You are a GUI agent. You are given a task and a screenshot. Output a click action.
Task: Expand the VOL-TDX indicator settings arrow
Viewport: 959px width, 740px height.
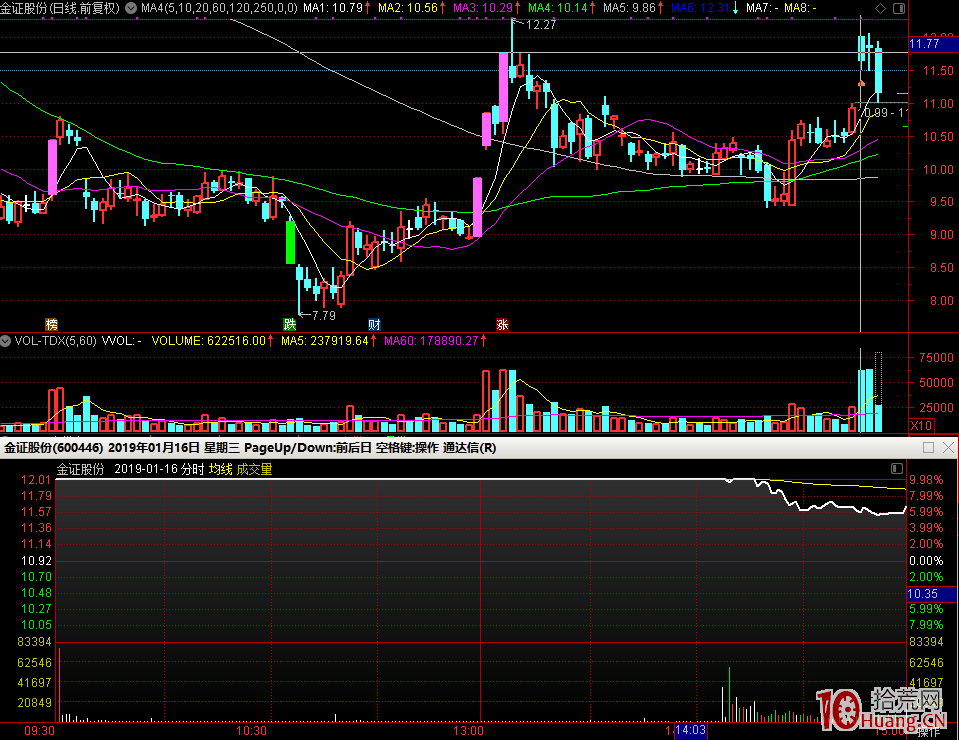click(7, 341)
